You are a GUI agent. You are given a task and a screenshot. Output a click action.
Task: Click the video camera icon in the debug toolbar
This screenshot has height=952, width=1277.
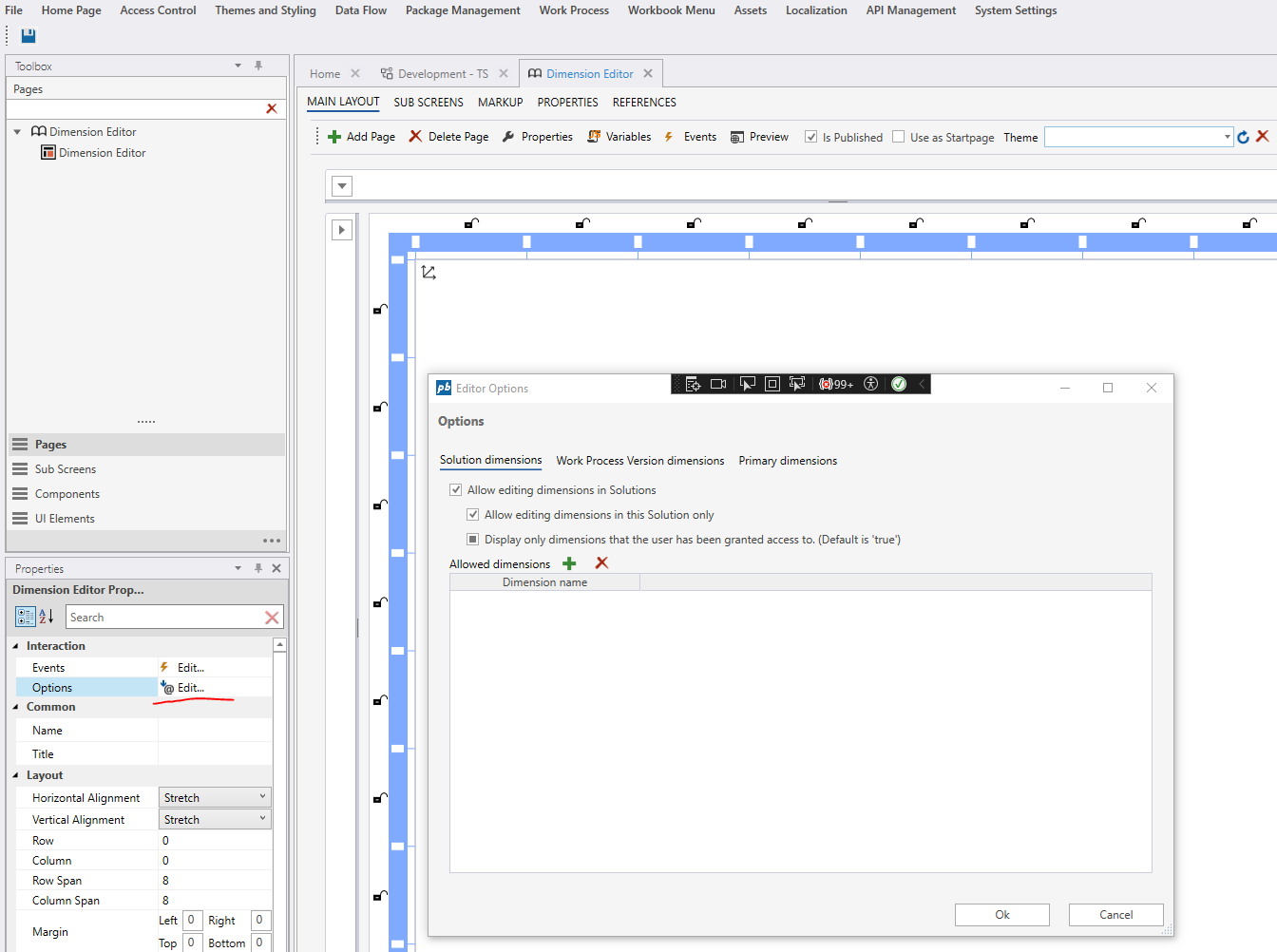tap(718, 384)
